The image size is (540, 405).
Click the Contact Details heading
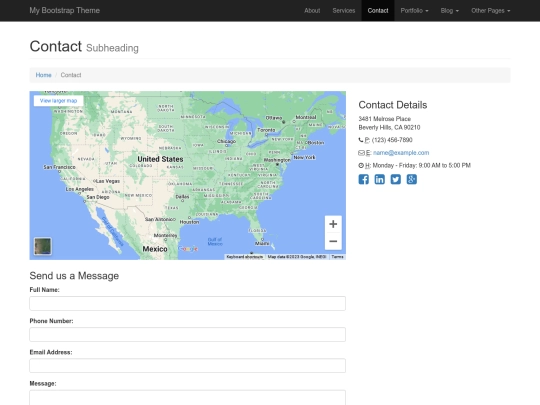coord(393,105)
